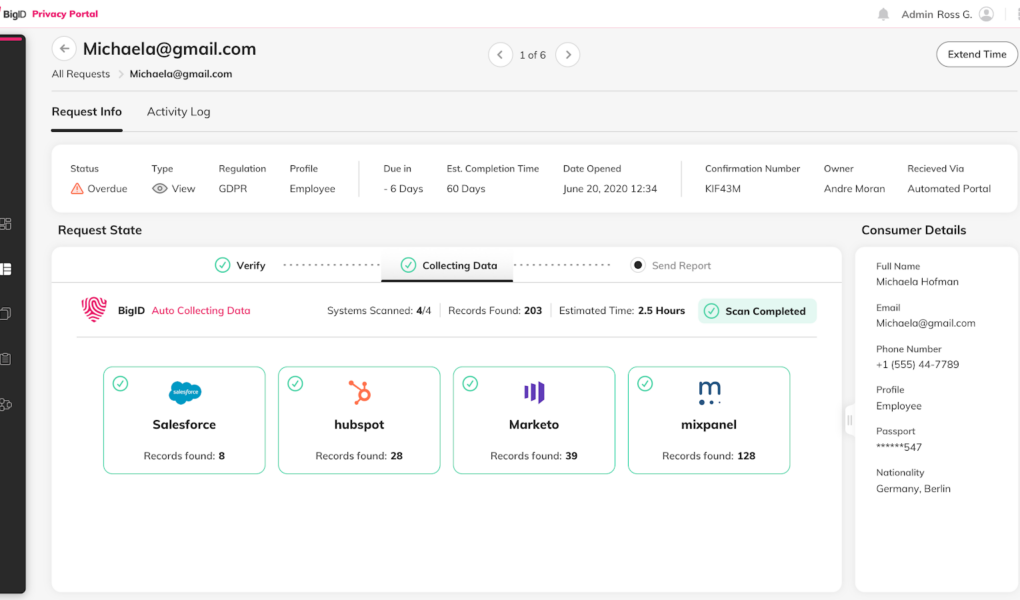Open the notifications bell

pos(883,14)
